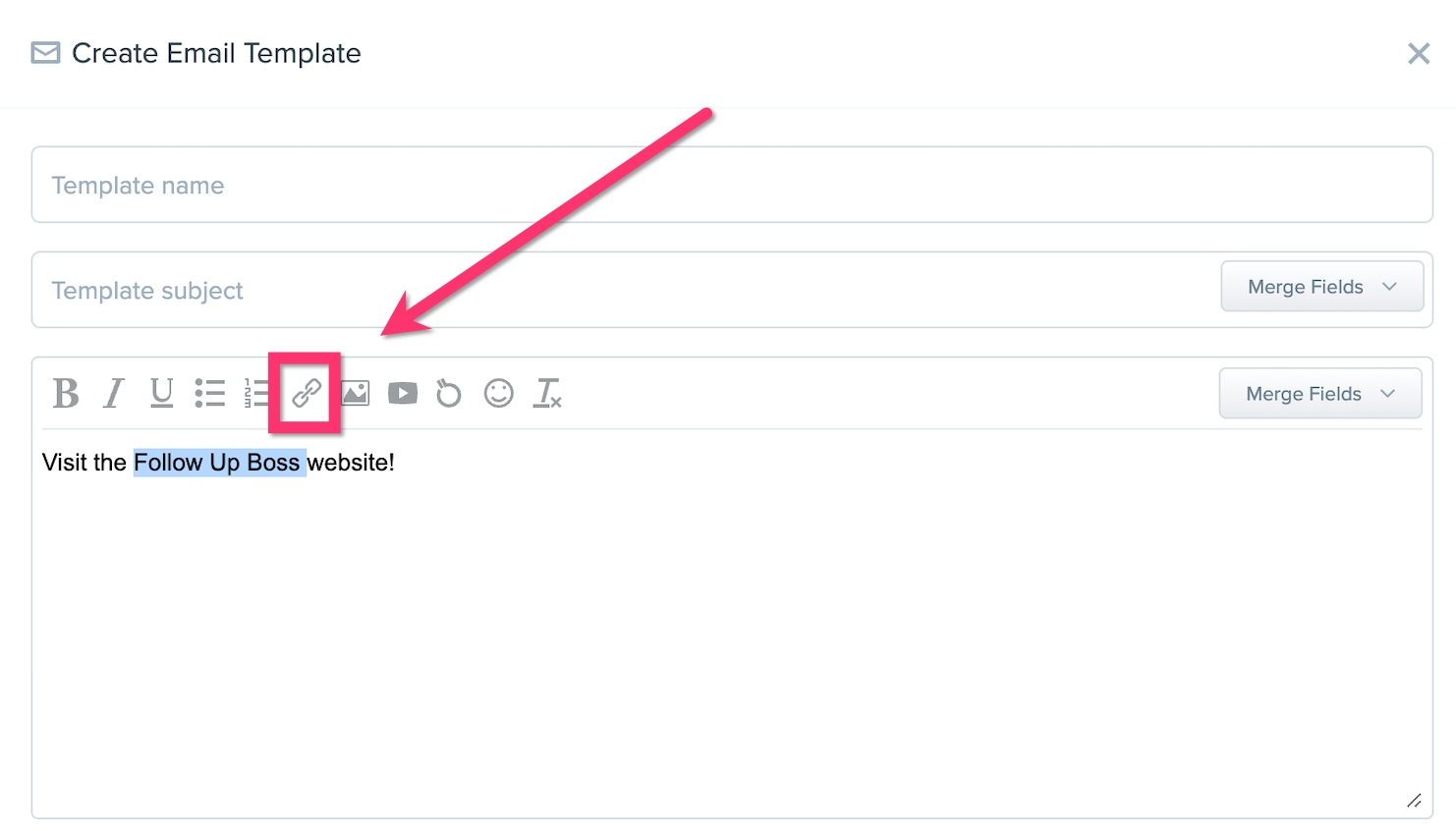Viewport: 1456px width, 831px height.
Task: Click the highlighted Follow Up Boss text
Action: 220,463
